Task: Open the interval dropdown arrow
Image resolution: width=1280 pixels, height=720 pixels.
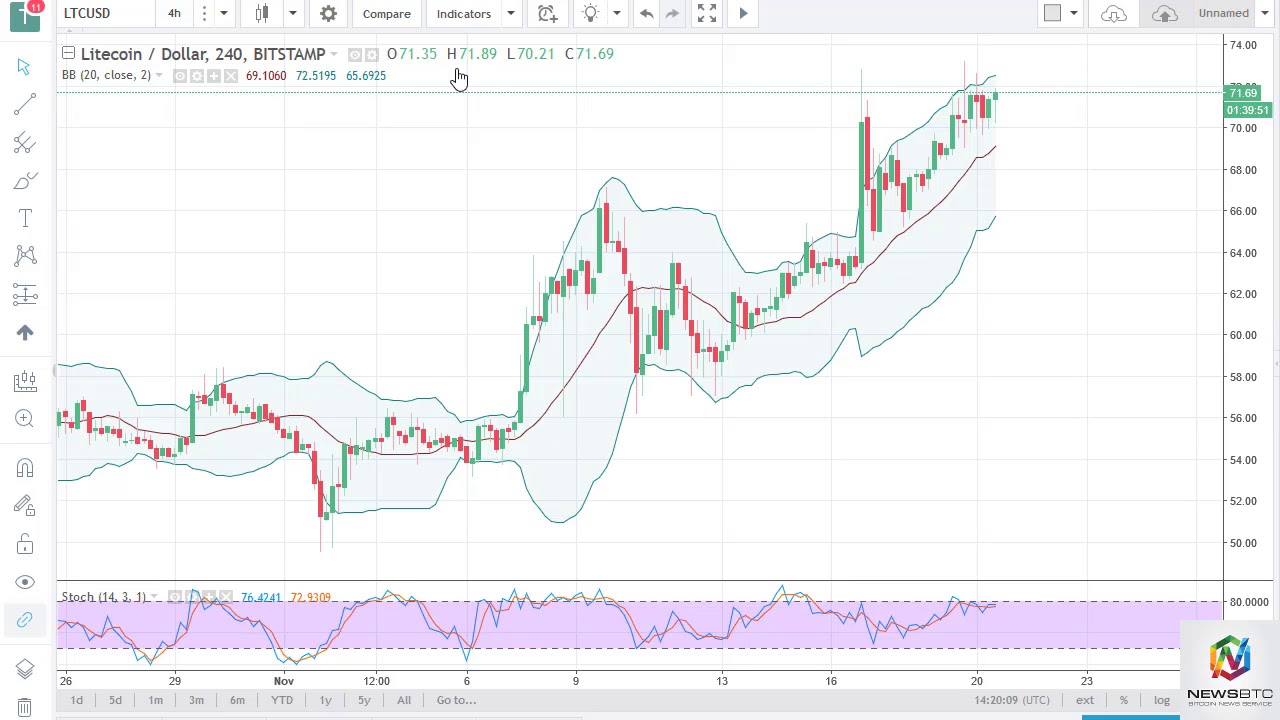Action: click(x=224, y=13)
